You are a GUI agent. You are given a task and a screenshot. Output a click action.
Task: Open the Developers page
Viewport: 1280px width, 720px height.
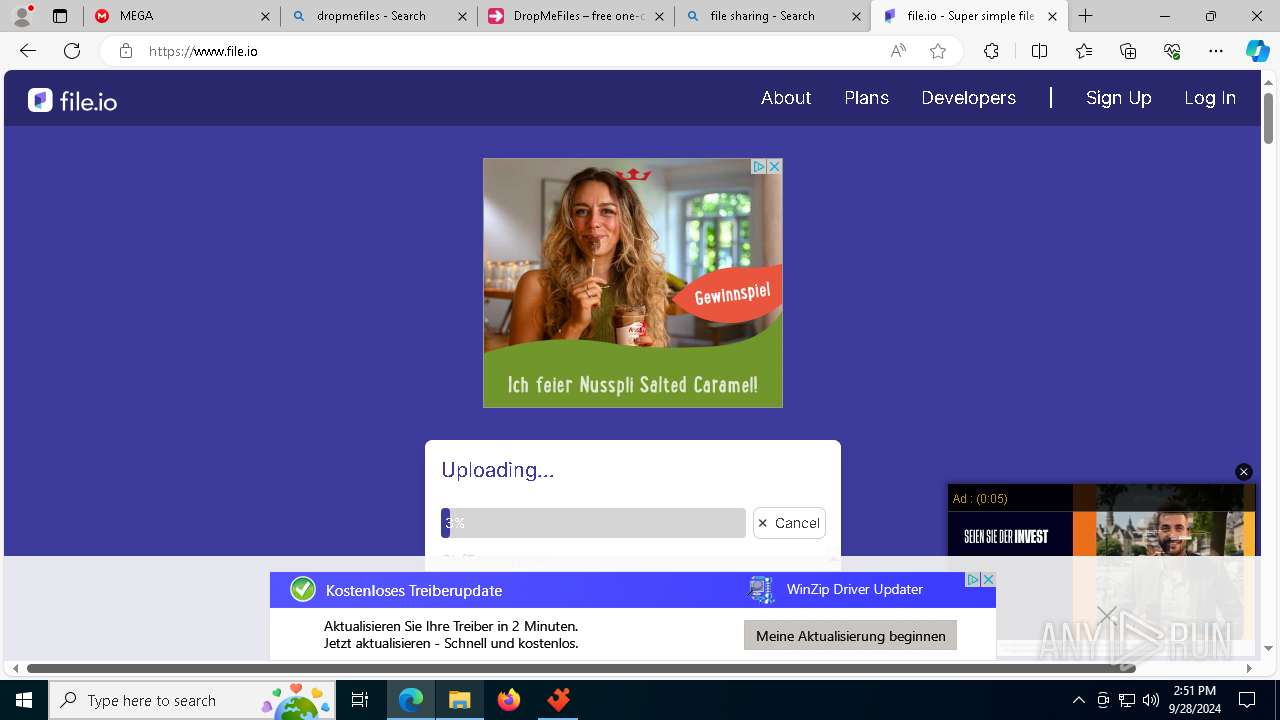[x=969, y=98]
